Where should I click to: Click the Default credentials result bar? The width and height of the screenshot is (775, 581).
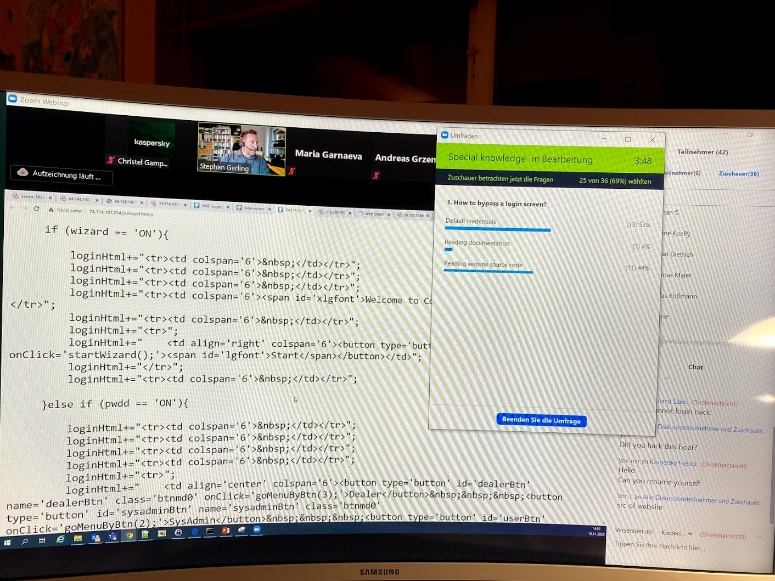(497, 229)
